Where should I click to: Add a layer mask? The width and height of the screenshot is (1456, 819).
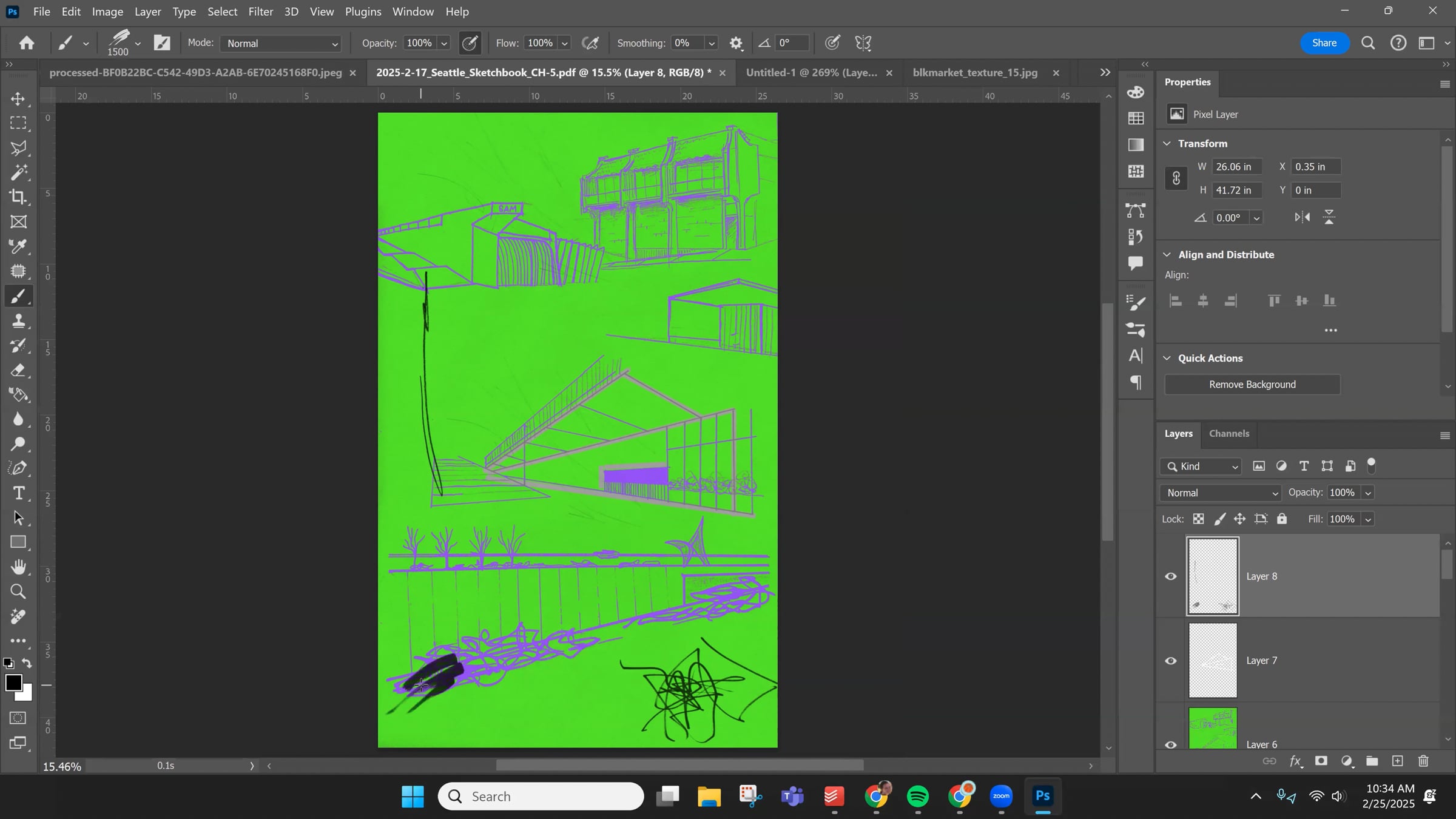pos(1321,761)
